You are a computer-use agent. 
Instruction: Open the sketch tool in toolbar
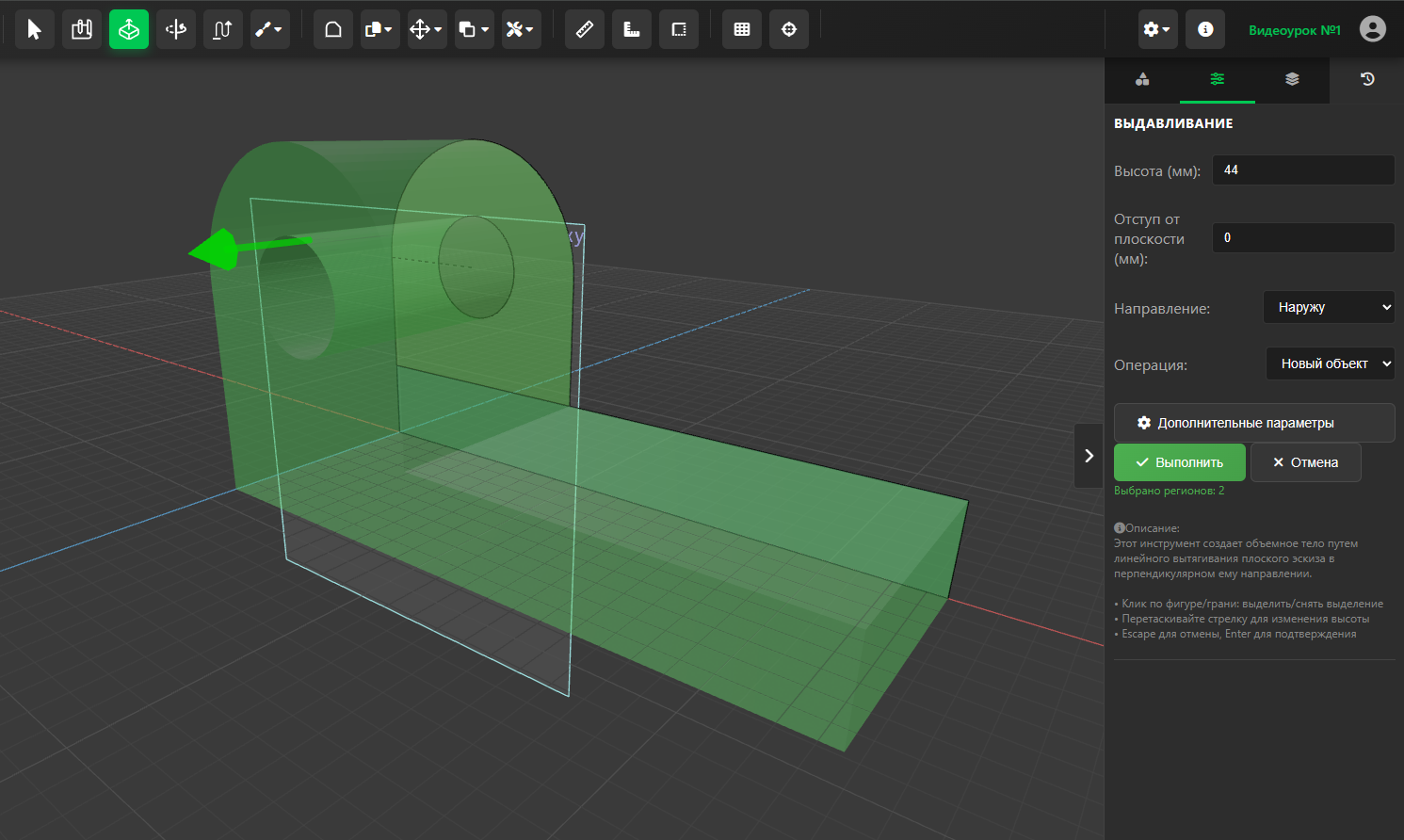point(82,29)
